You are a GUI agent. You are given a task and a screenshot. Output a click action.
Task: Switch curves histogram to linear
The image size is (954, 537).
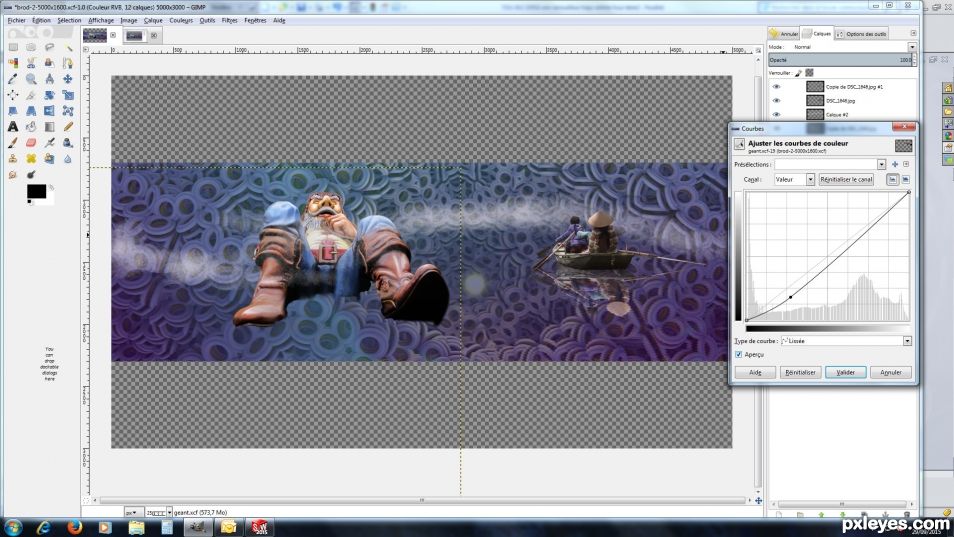[893, 179]
